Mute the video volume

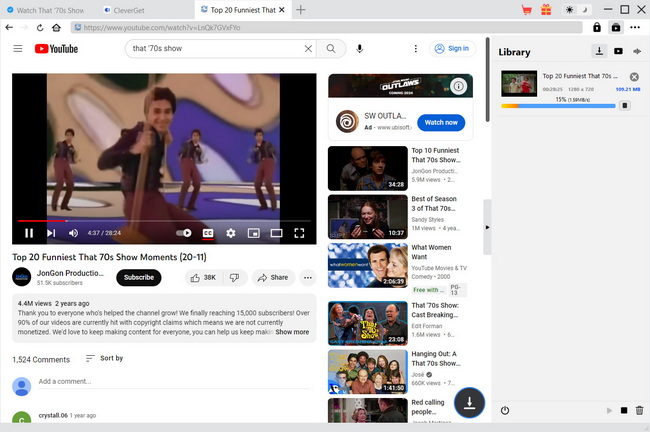pos(73,233)
